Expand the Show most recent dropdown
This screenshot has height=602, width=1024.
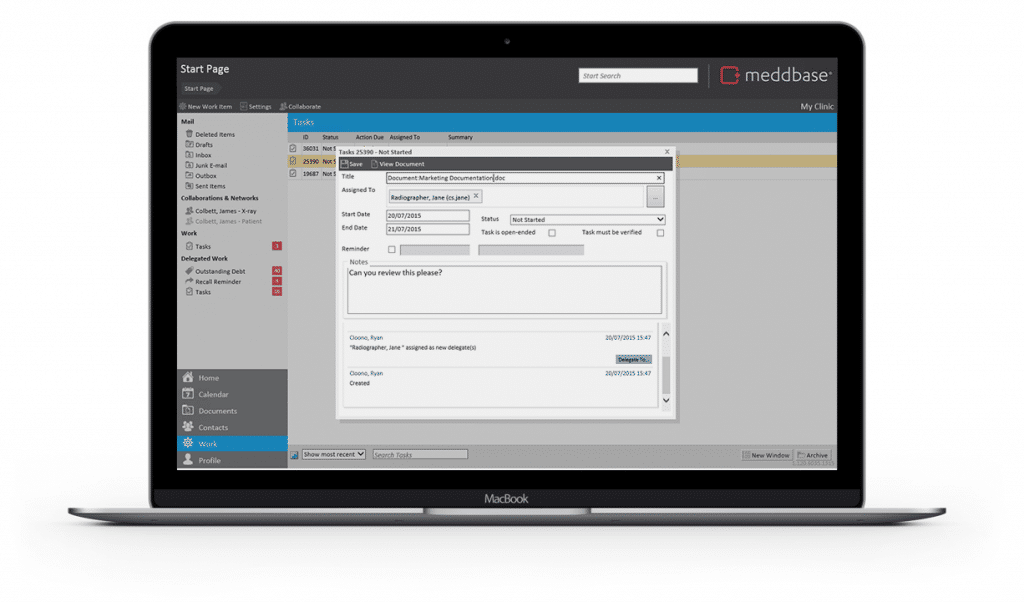[x=333, y=454]
